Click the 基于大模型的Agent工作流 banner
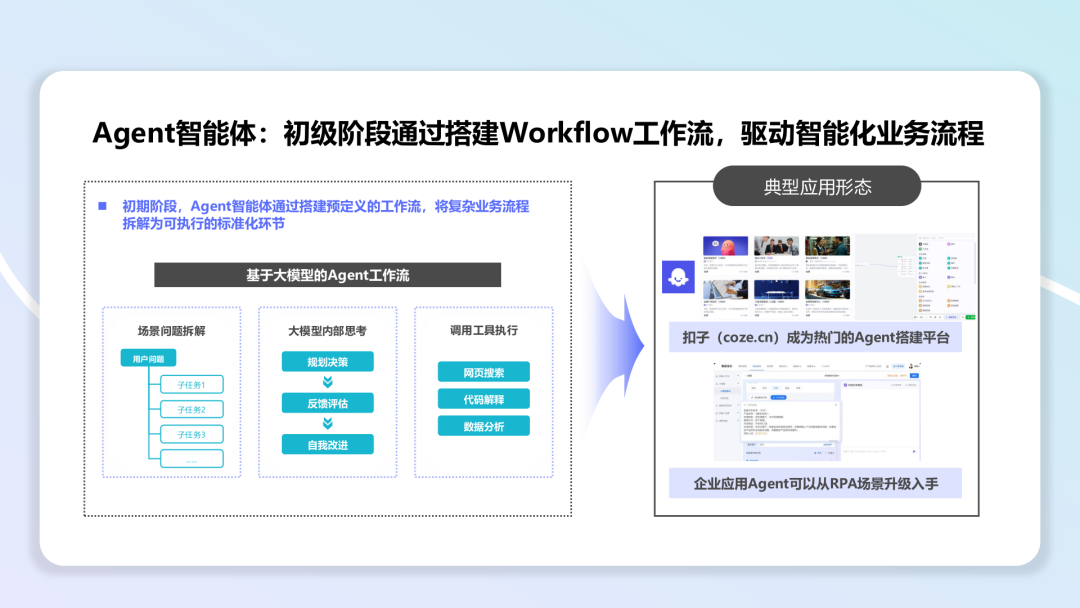 (x=328, y=275)
